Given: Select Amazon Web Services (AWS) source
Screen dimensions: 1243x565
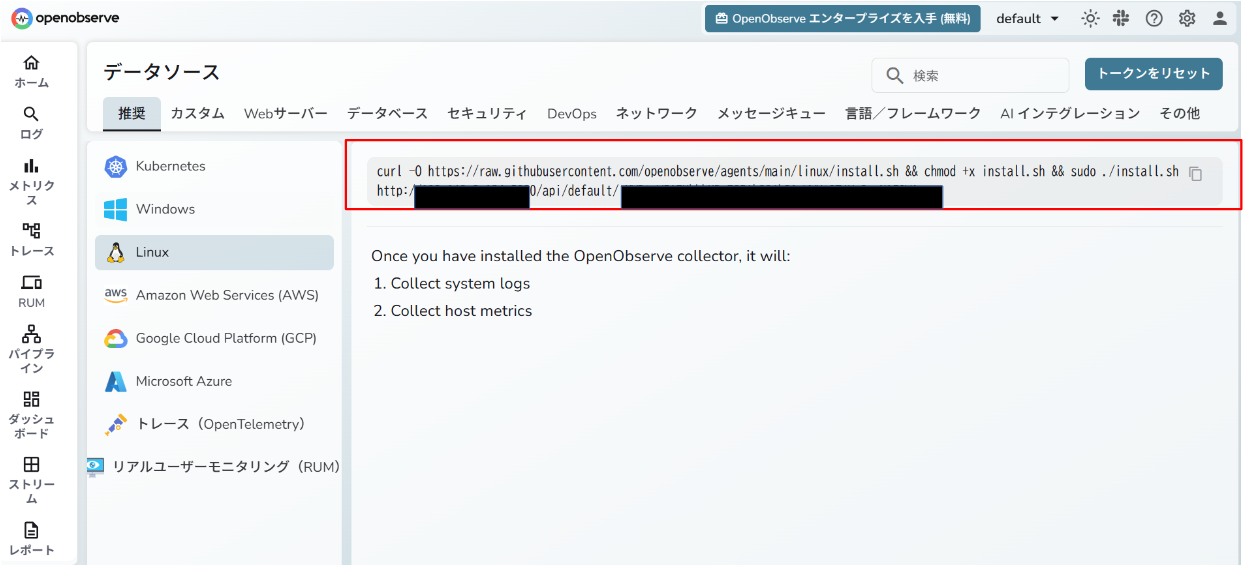Looking at the screenshot, I should click(214, 295).
